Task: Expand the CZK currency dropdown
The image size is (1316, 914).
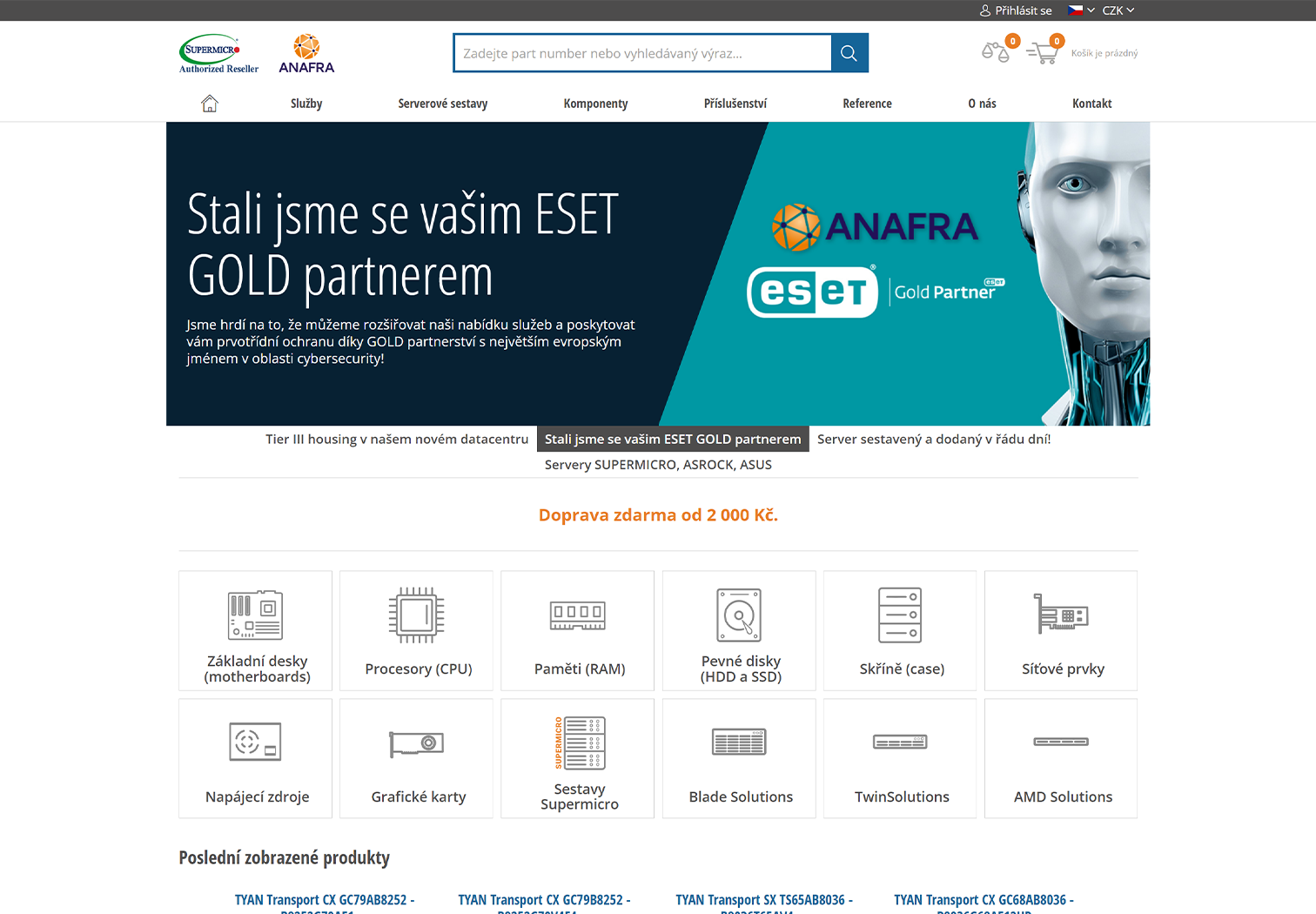Action: [x=1118, y=10]
